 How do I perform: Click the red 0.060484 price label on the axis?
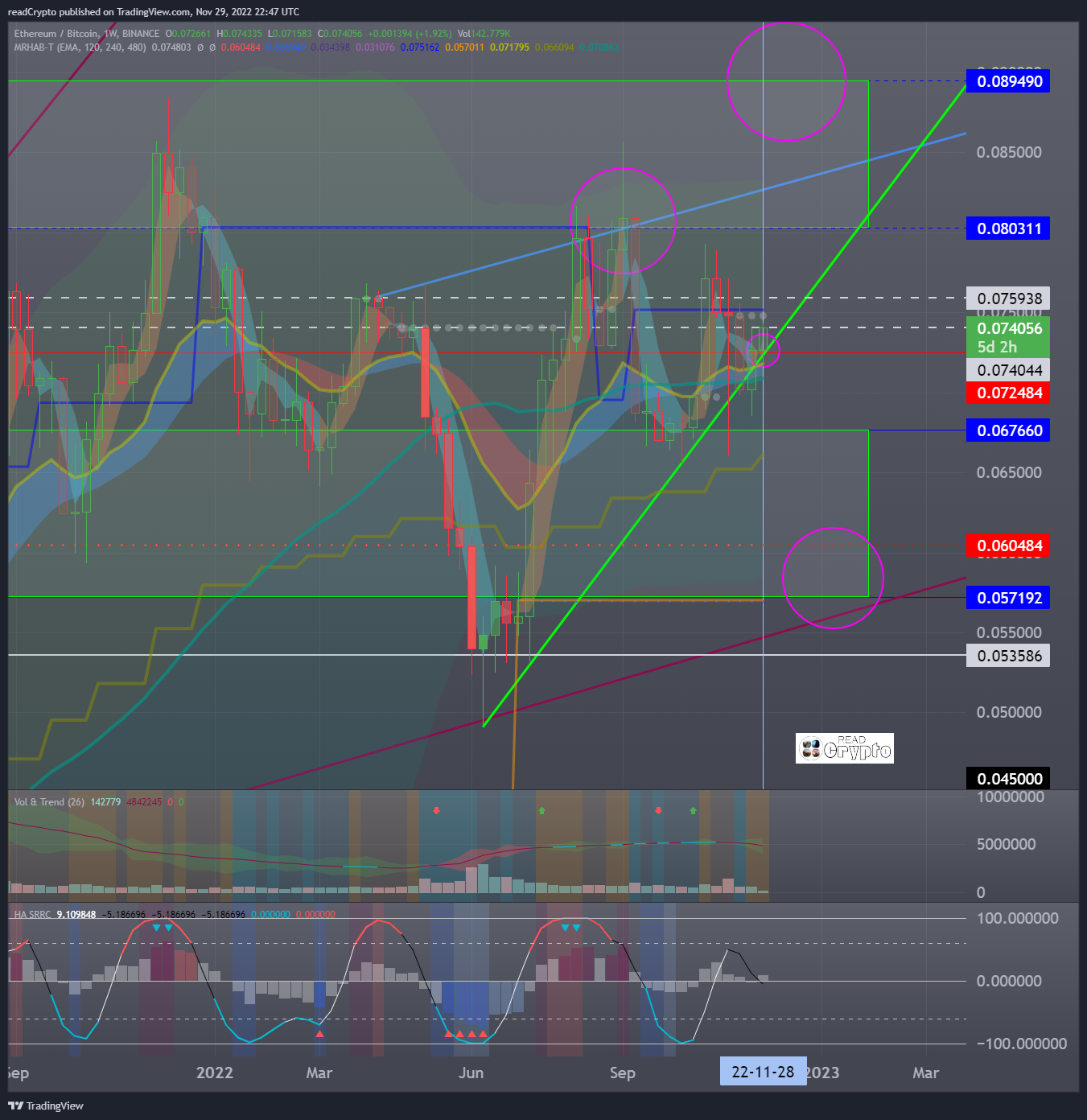(x=1008, y=546)
